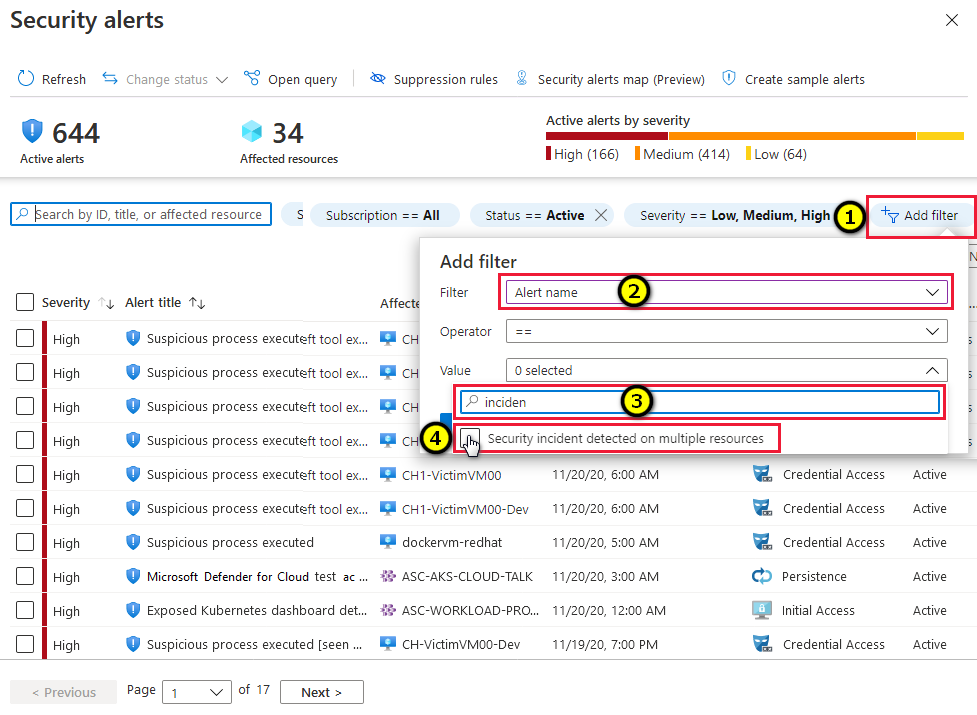977x715 pixels.
Task: Check Security incident detected on multiple resources
Action: 470,438
